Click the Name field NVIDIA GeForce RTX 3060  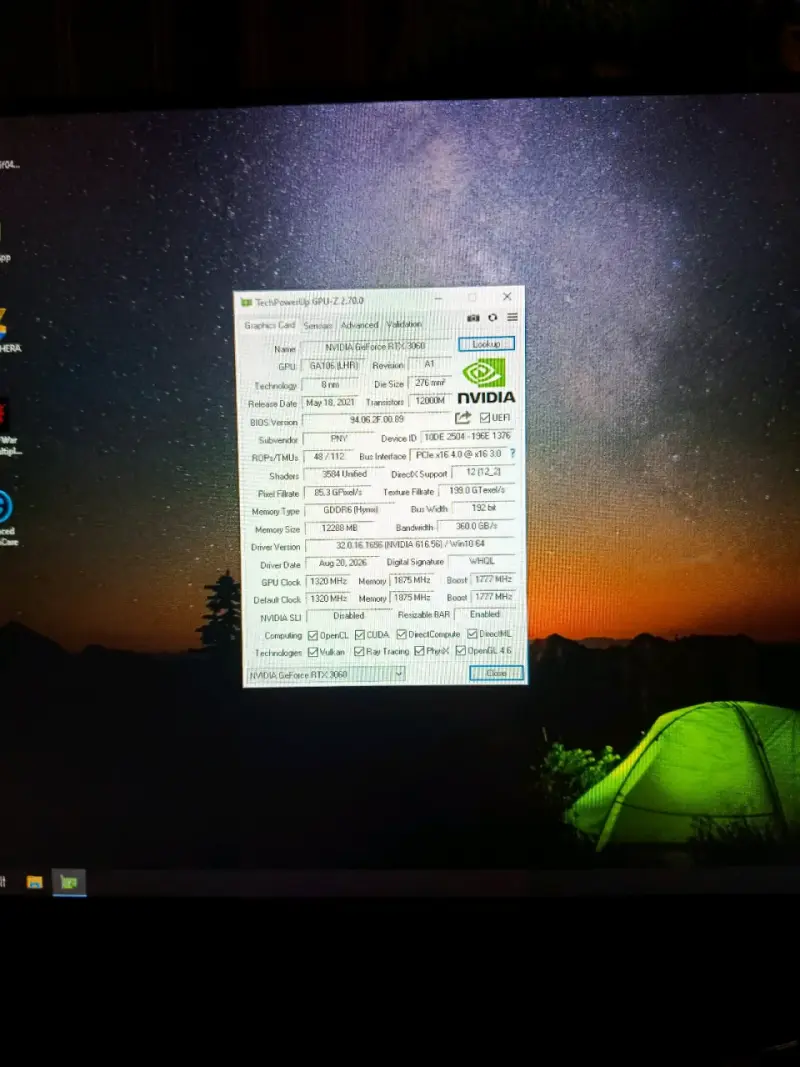[375, 346]
